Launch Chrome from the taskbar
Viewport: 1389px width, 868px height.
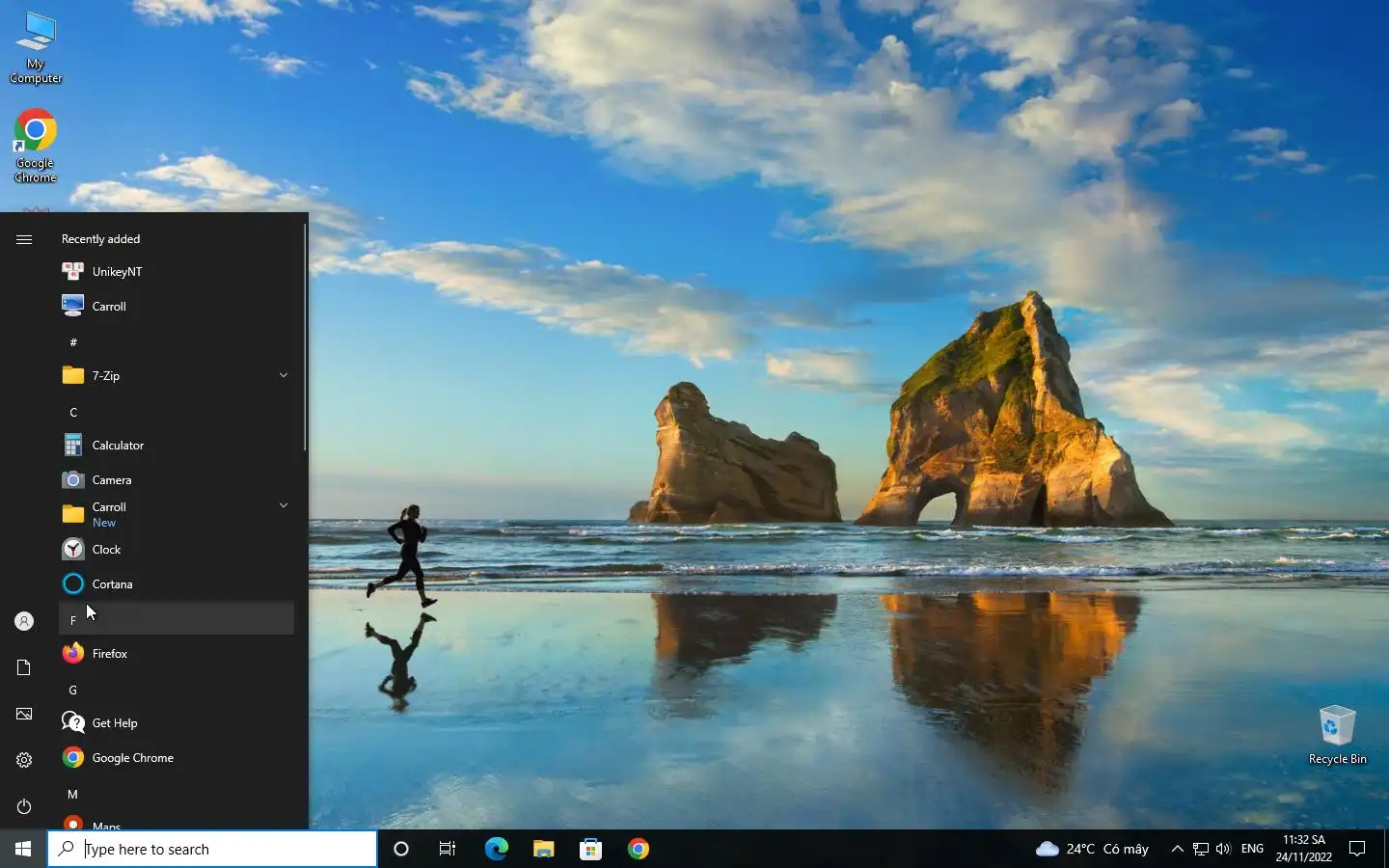(x=638, y=849)
